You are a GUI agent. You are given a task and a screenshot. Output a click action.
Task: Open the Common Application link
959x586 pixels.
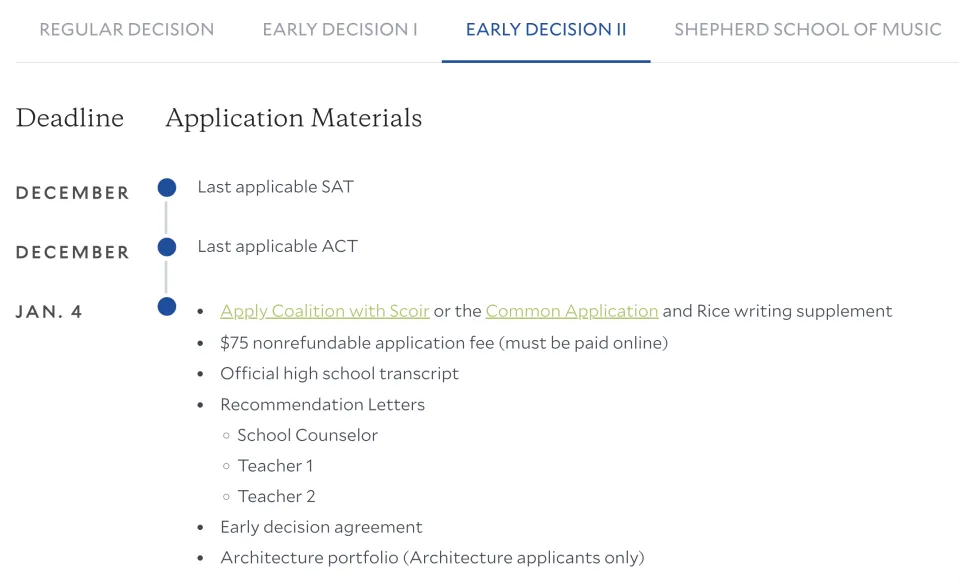(x=572, y=311)
